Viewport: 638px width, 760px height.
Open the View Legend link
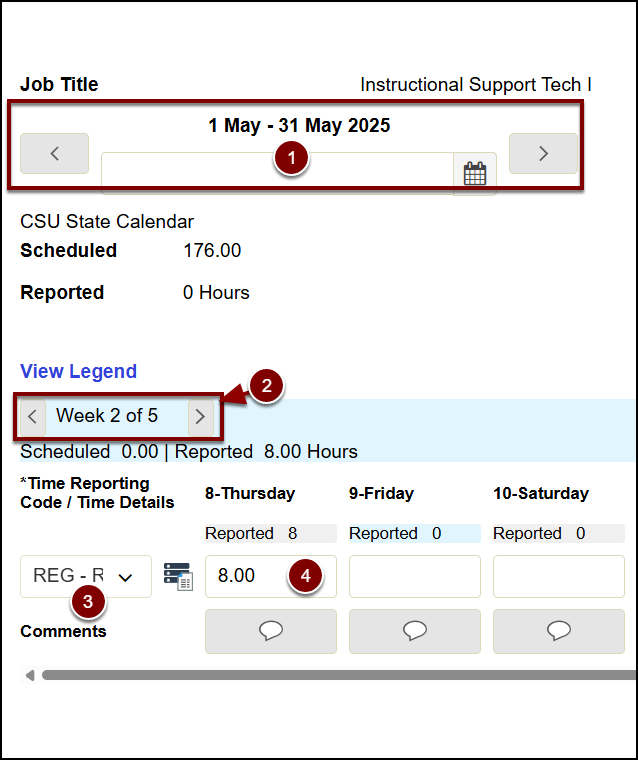click(x=79, y=371)
